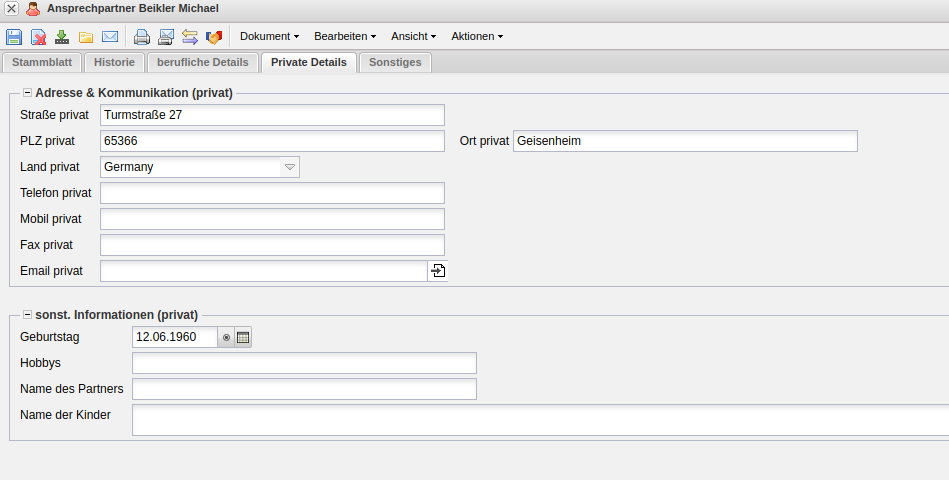Open calendar picker next to Geburtstag
This screenshot has height=480, width=949.
[x=243, y=337]
